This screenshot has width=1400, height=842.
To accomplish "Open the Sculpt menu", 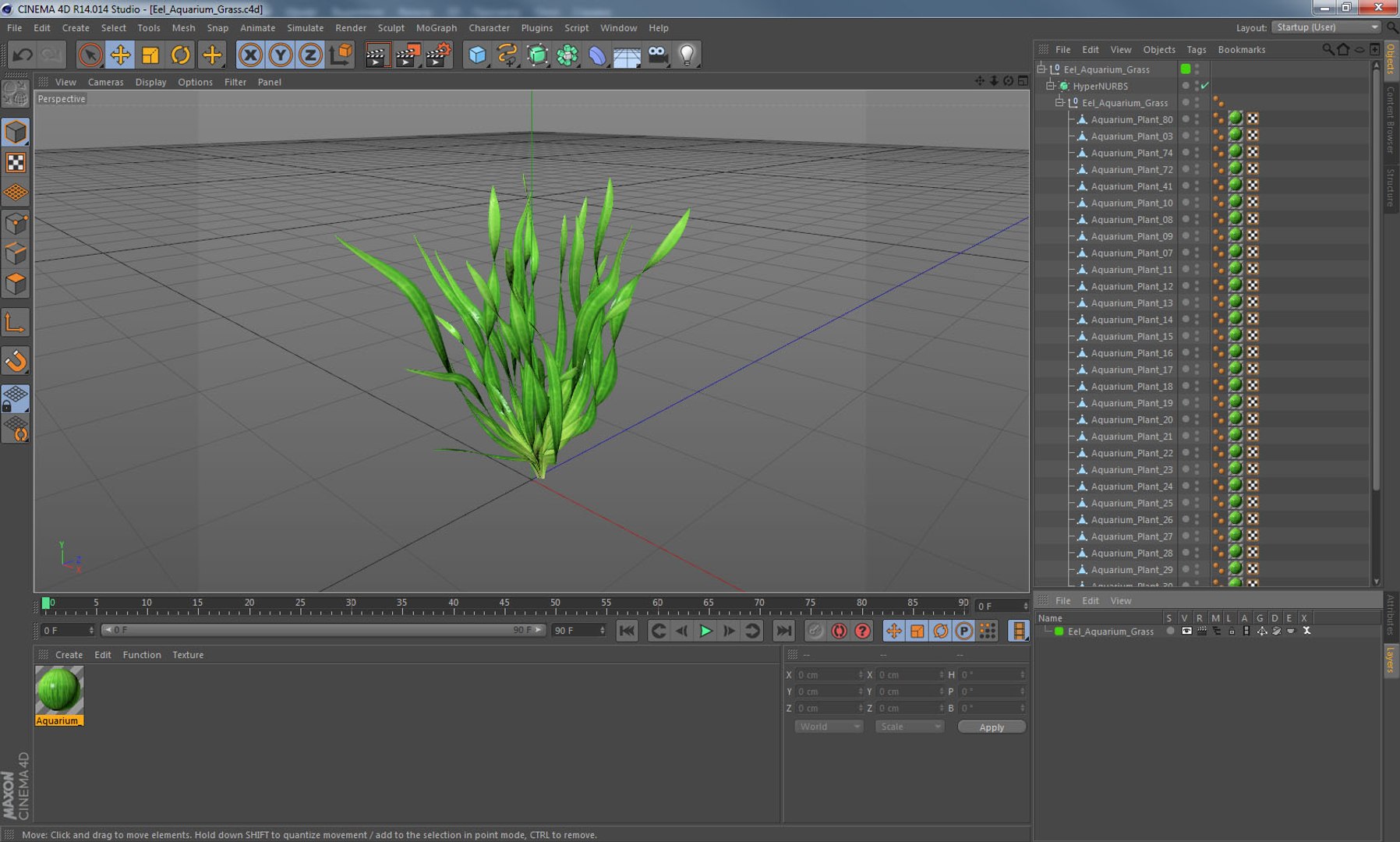I will [391, 27].
